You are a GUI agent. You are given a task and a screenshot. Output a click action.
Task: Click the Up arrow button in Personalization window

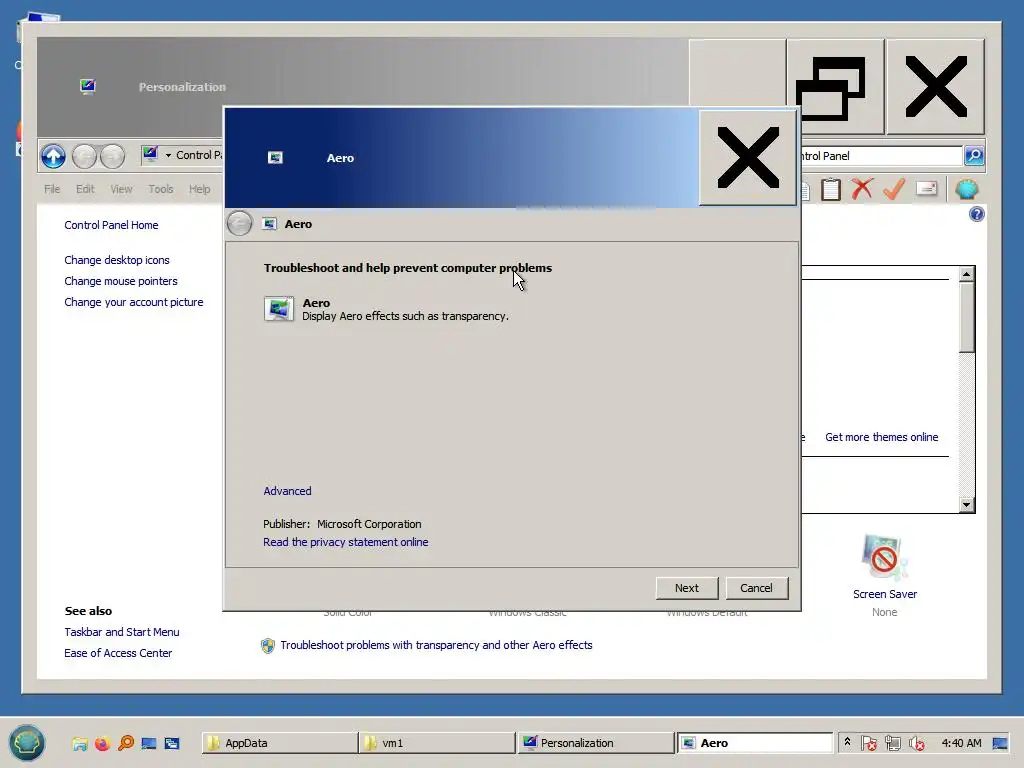click(53, 156)
